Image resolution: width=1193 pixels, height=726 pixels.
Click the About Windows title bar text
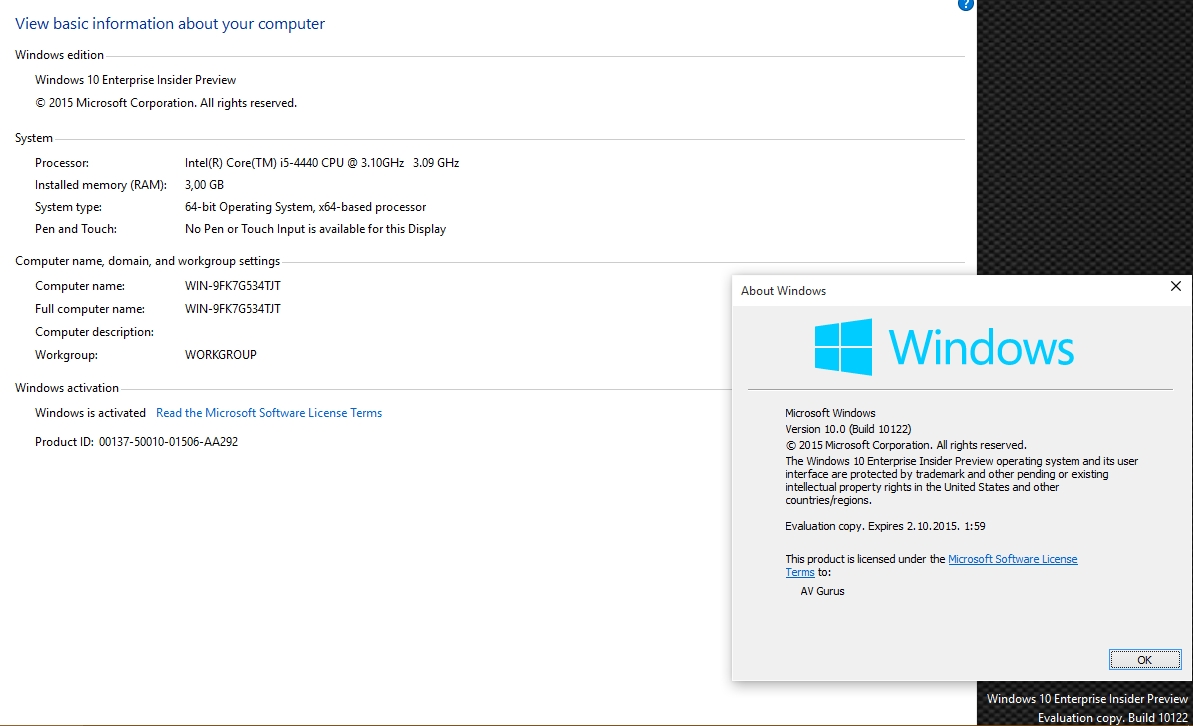pyautogui.click(x=783, y=291)
